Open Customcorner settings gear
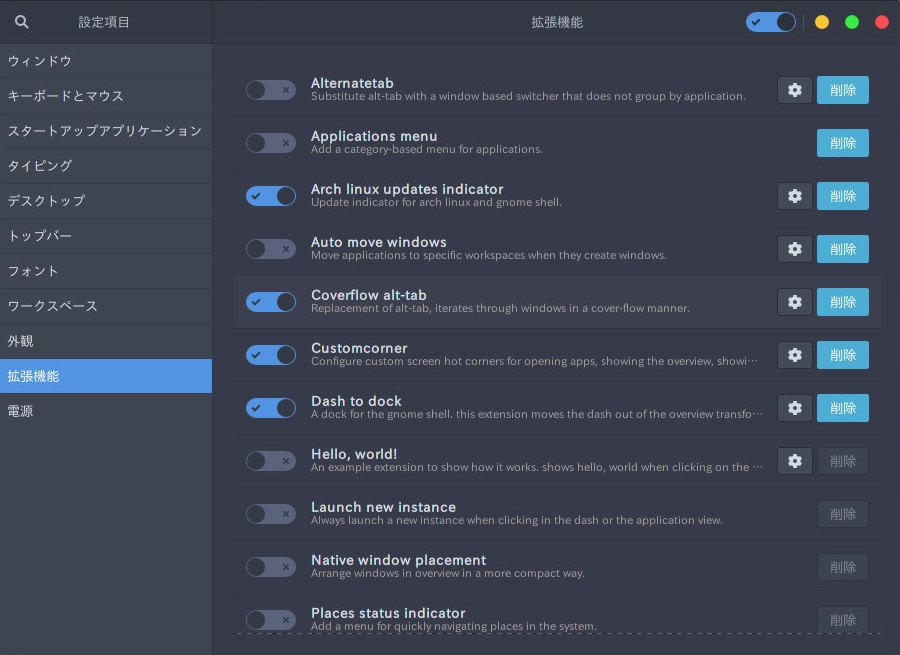This screenshot has height=655, width=900. (795, 355)
